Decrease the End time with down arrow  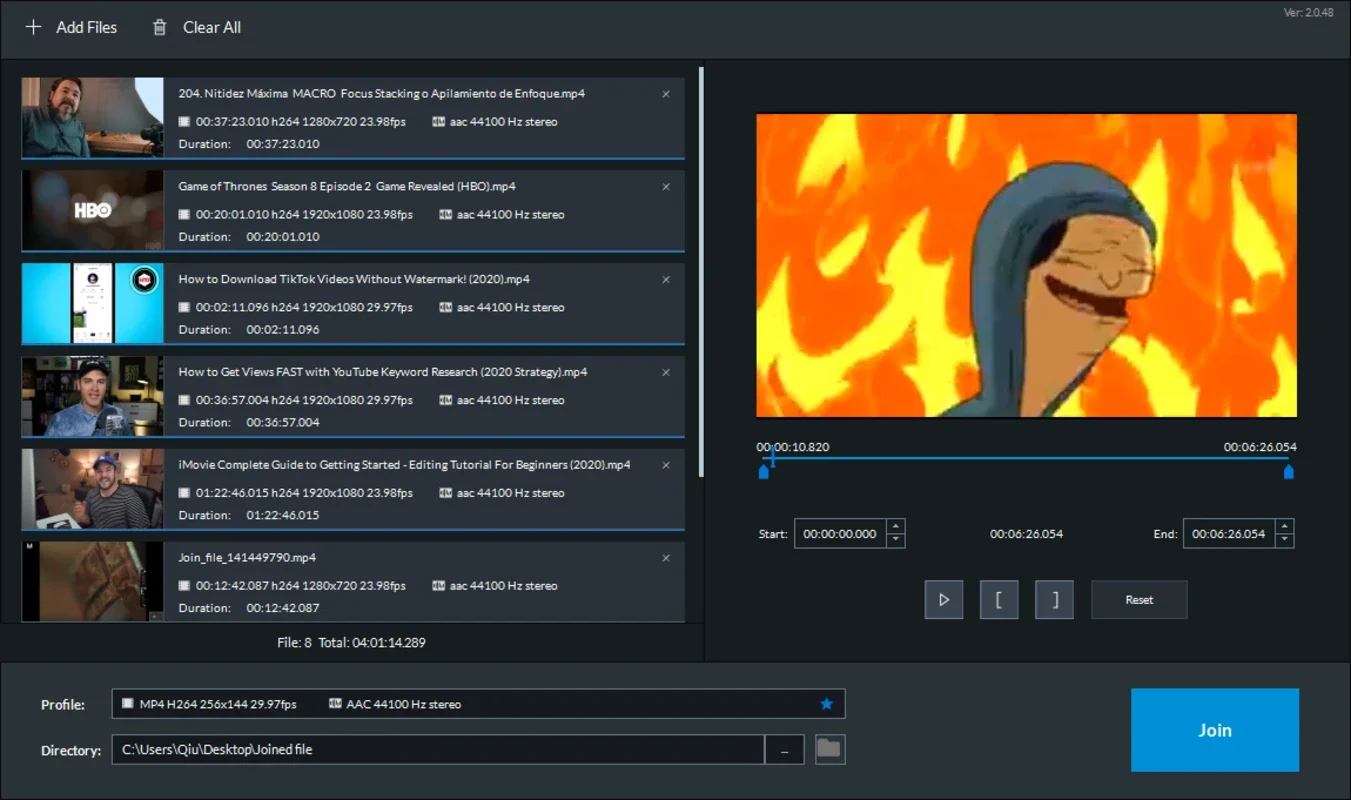pyautogui.click(x=1285, y=541)
